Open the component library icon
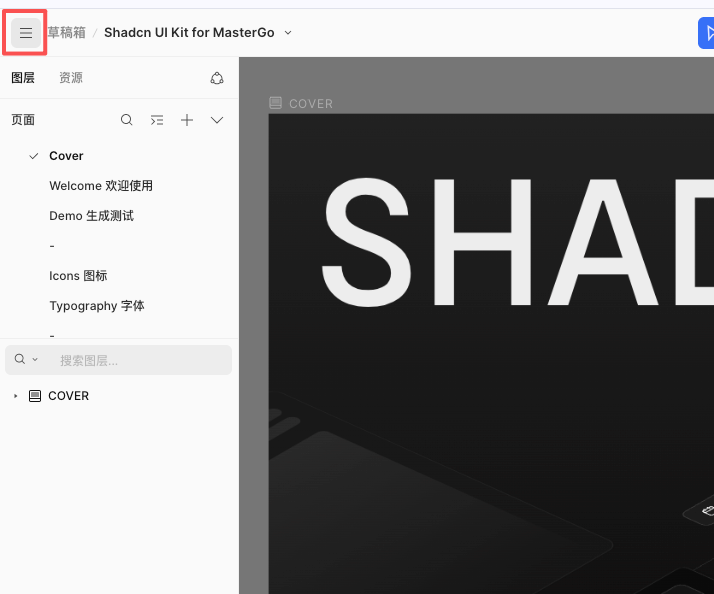Image resolution: width=714 pixels, height=594 pixels. (x=217, y=78)
